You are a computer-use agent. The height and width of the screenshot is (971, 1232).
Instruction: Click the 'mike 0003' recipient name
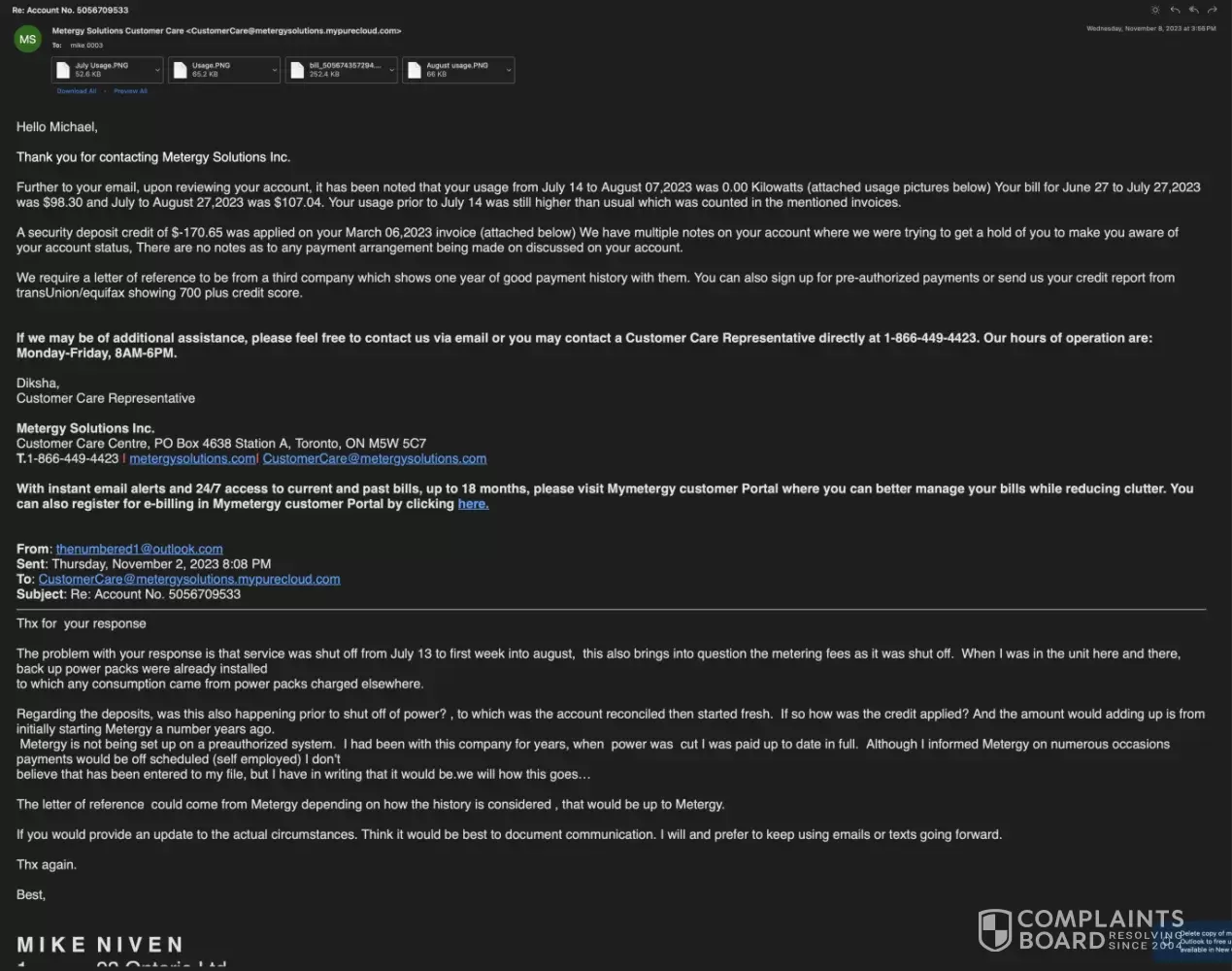[86, 46]
